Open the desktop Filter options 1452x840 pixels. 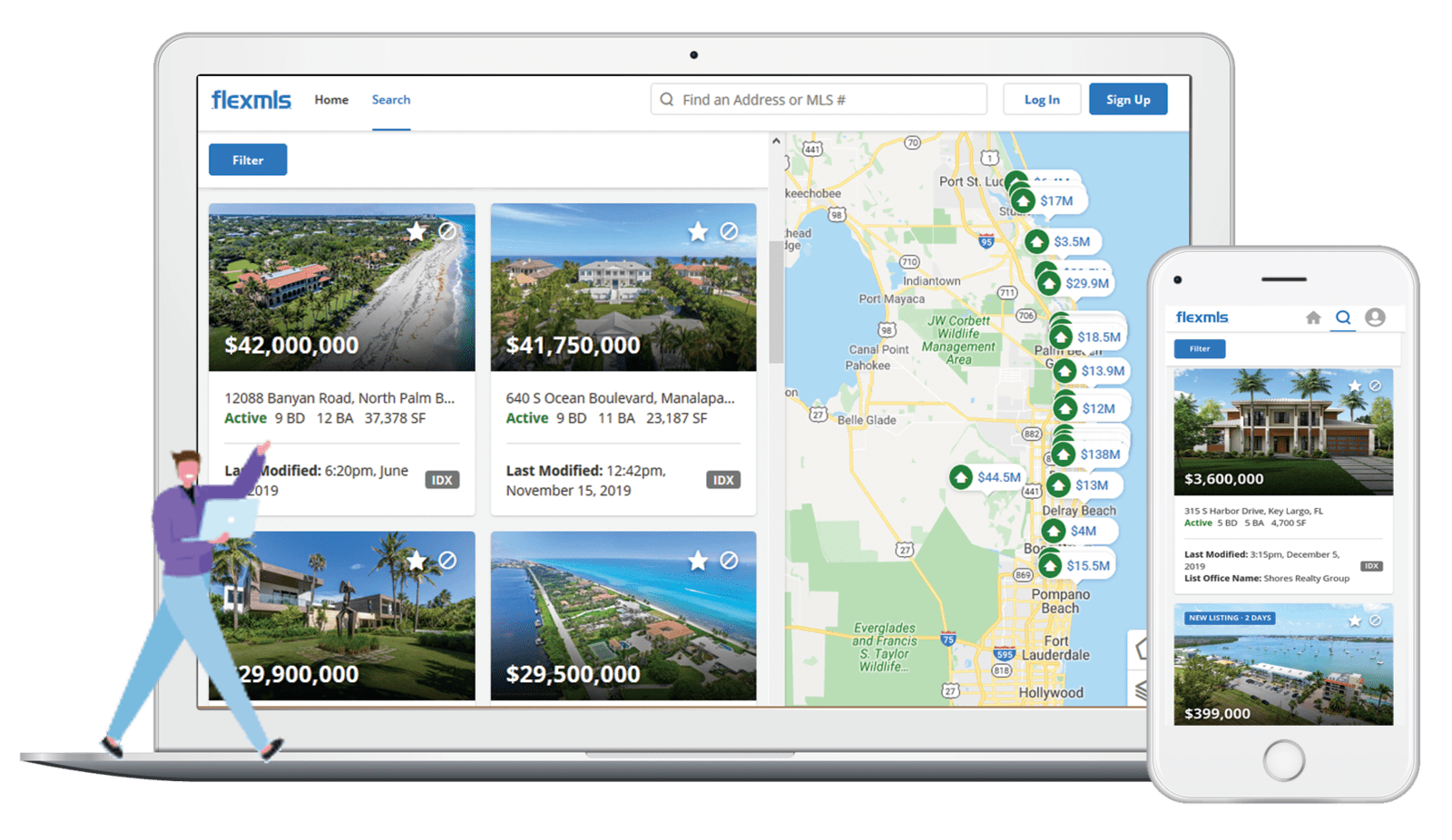pyautogui.click(x=248, y=160)
